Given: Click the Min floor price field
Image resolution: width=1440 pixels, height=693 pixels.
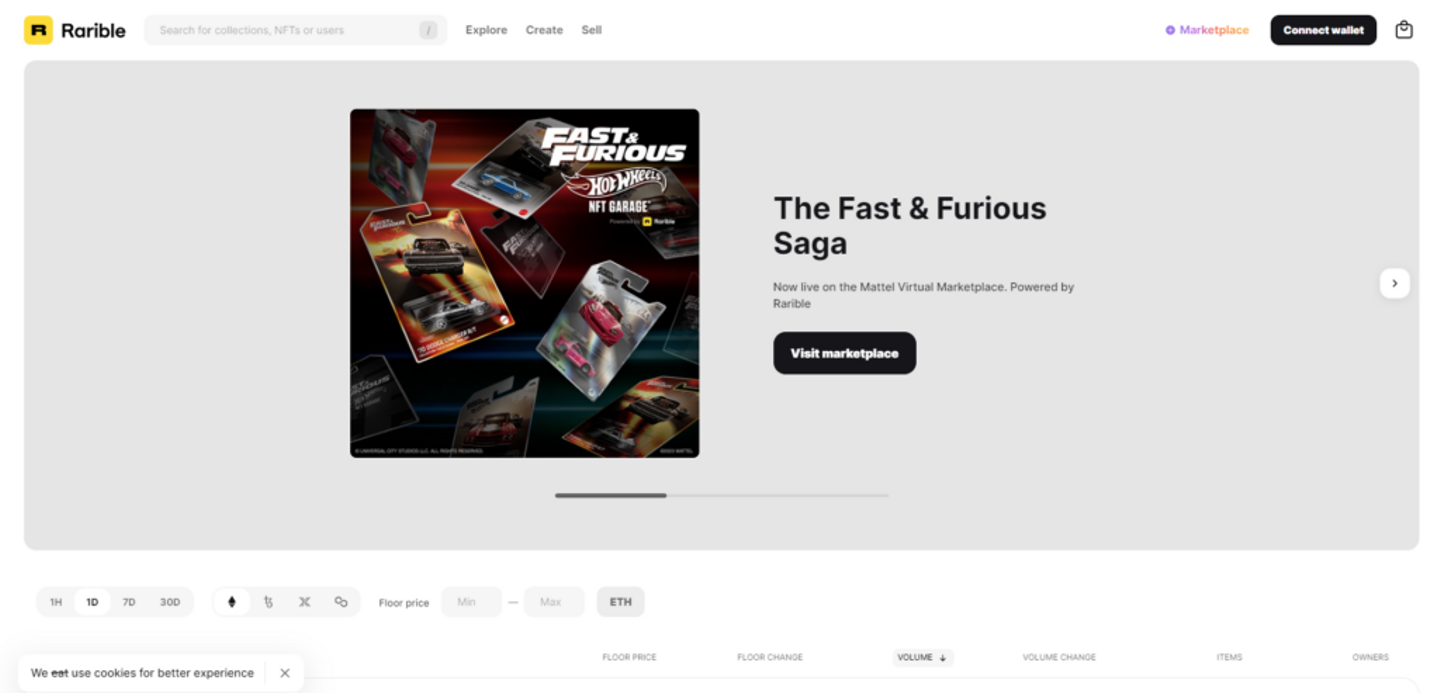Looking at the screenshot, I should pyautogui.click(x=471, y=602).
